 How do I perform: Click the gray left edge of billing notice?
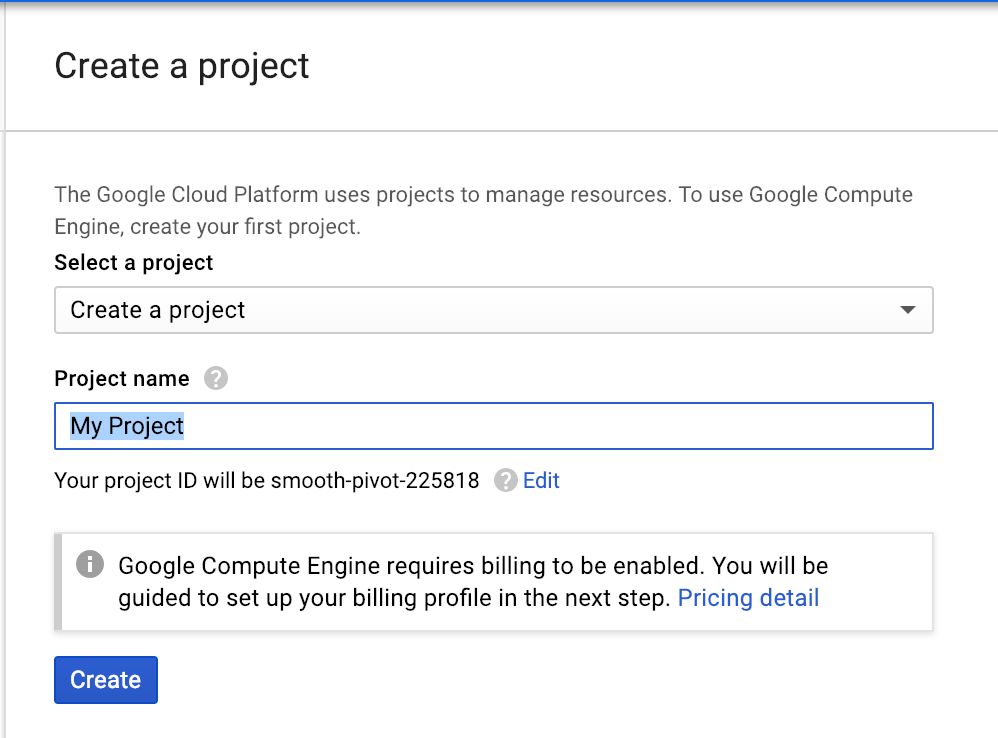tap(58, 582)
